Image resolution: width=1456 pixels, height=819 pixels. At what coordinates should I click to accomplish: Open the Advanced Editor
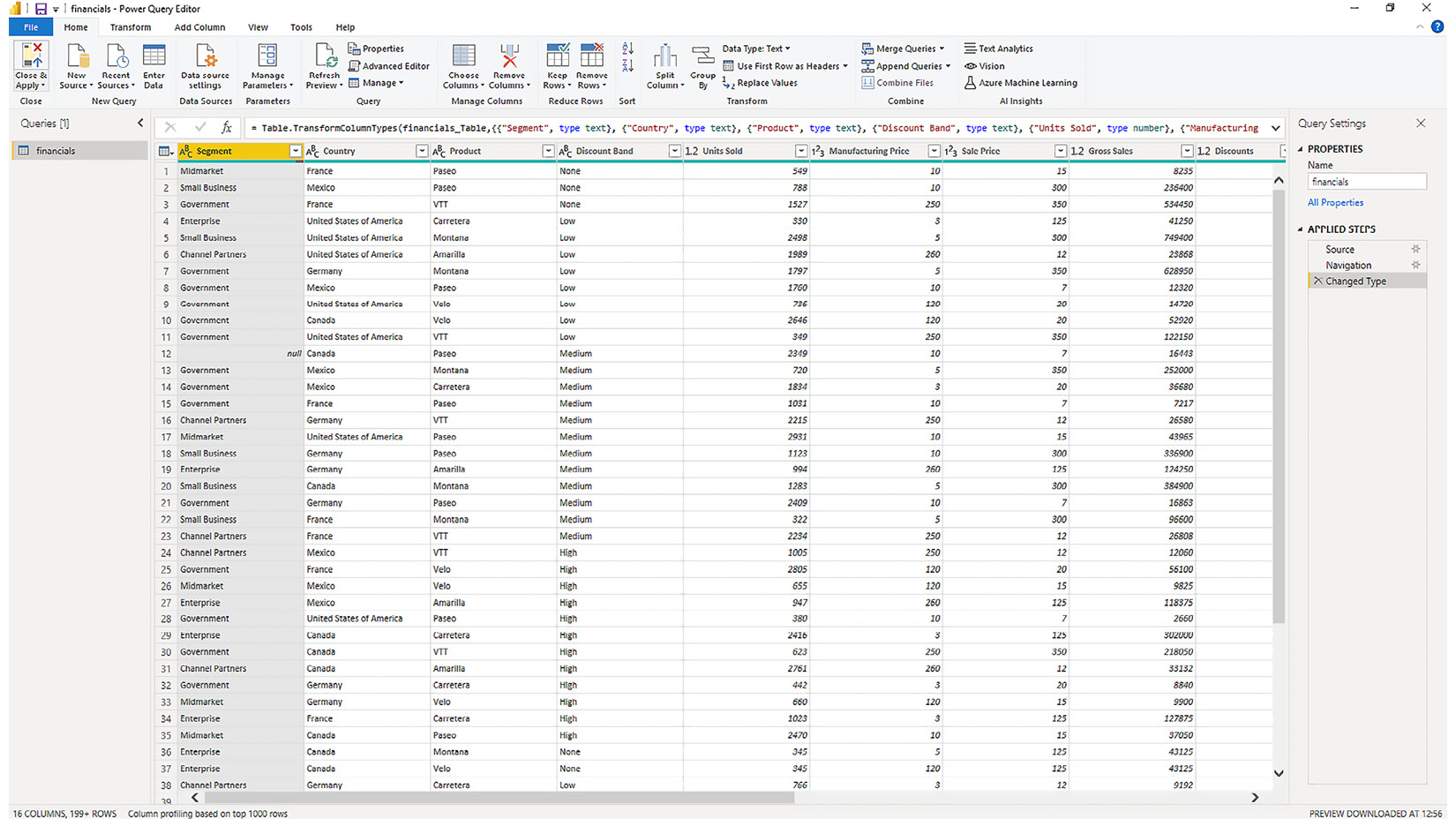tap(389, 66)
